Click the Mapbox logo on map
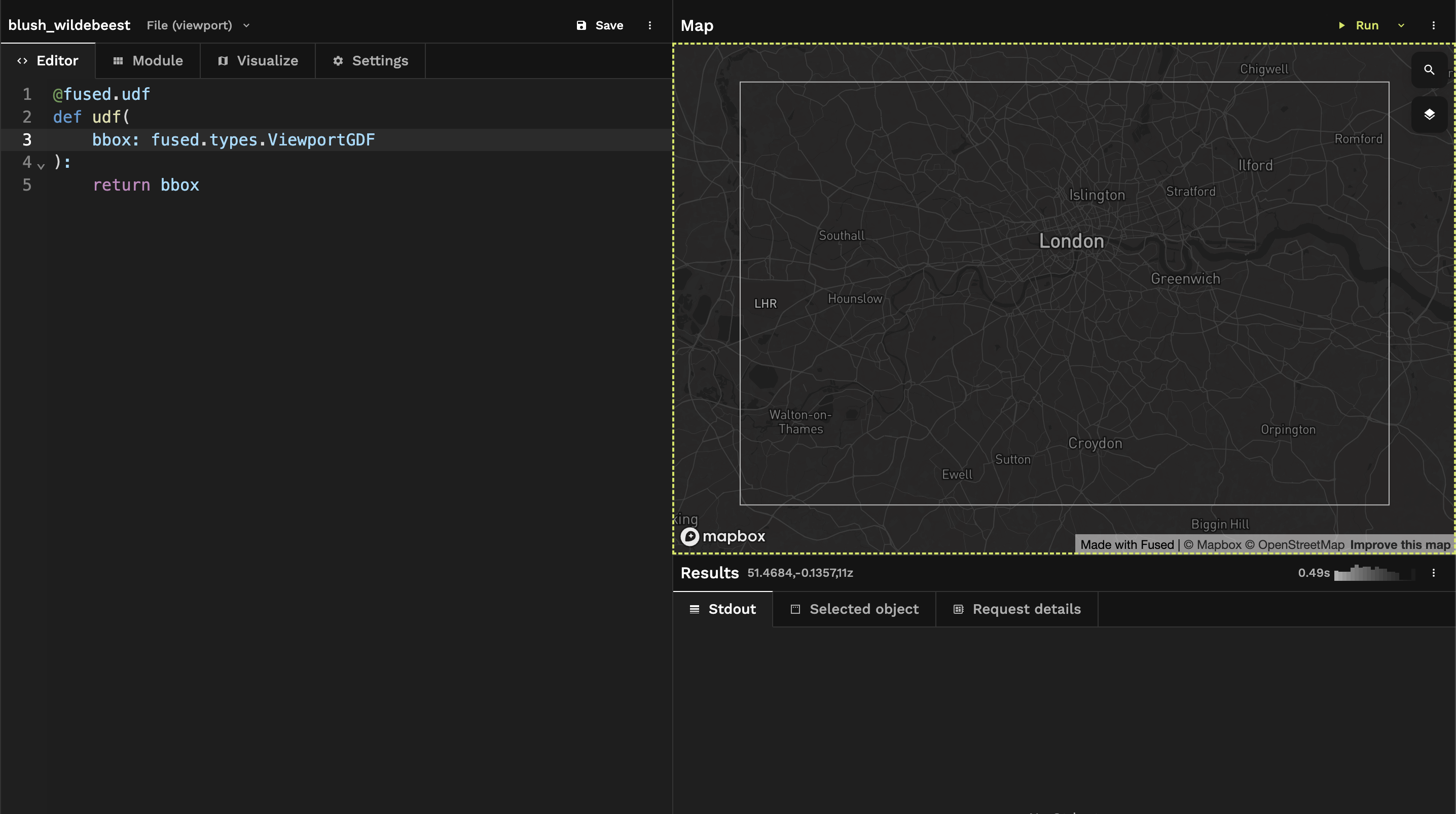The height and width of the screenshot is (814, 1456). (722, 536)
